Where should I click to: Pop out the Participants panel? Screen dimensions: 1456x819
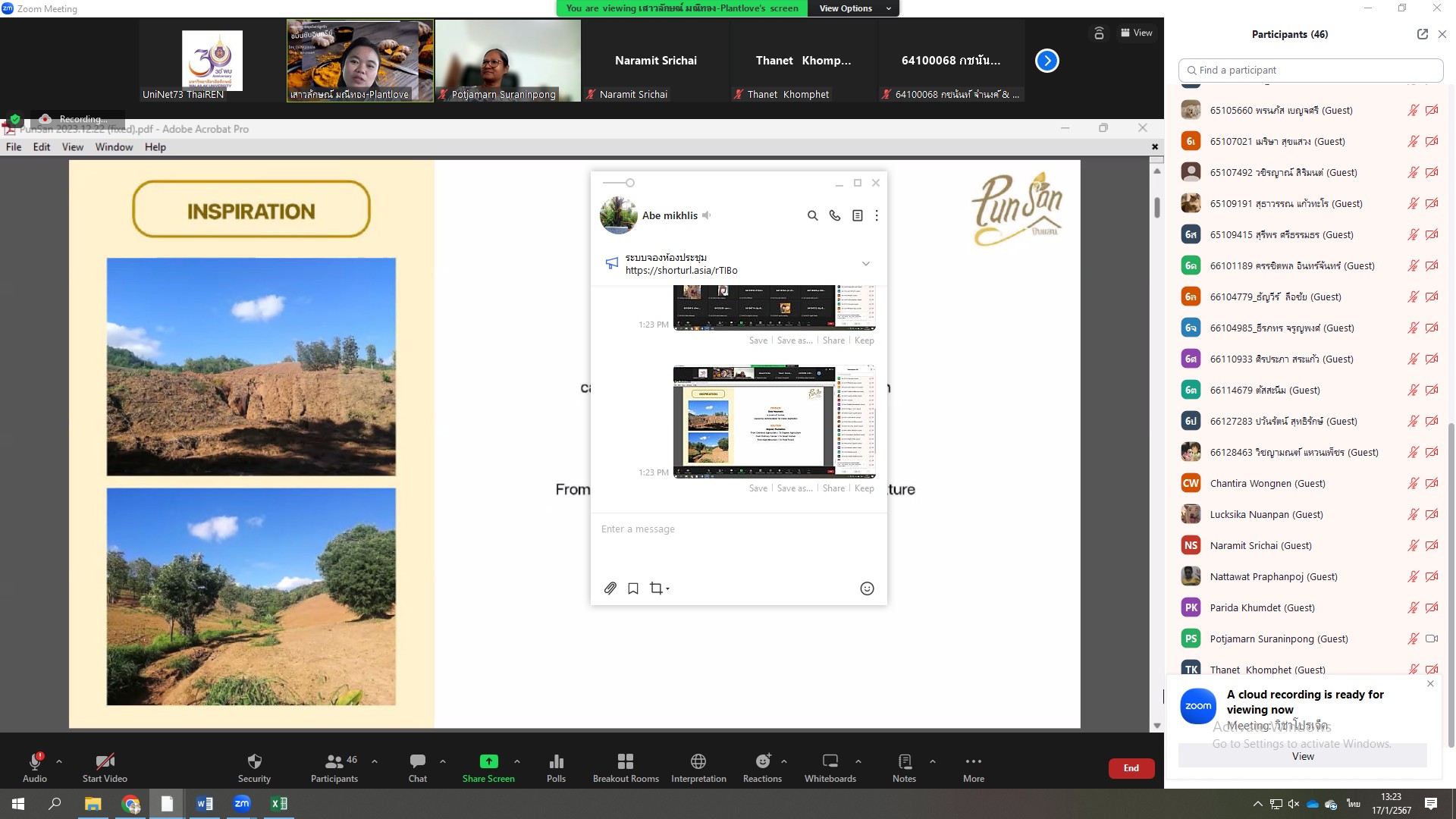(x=1422, y=34)
